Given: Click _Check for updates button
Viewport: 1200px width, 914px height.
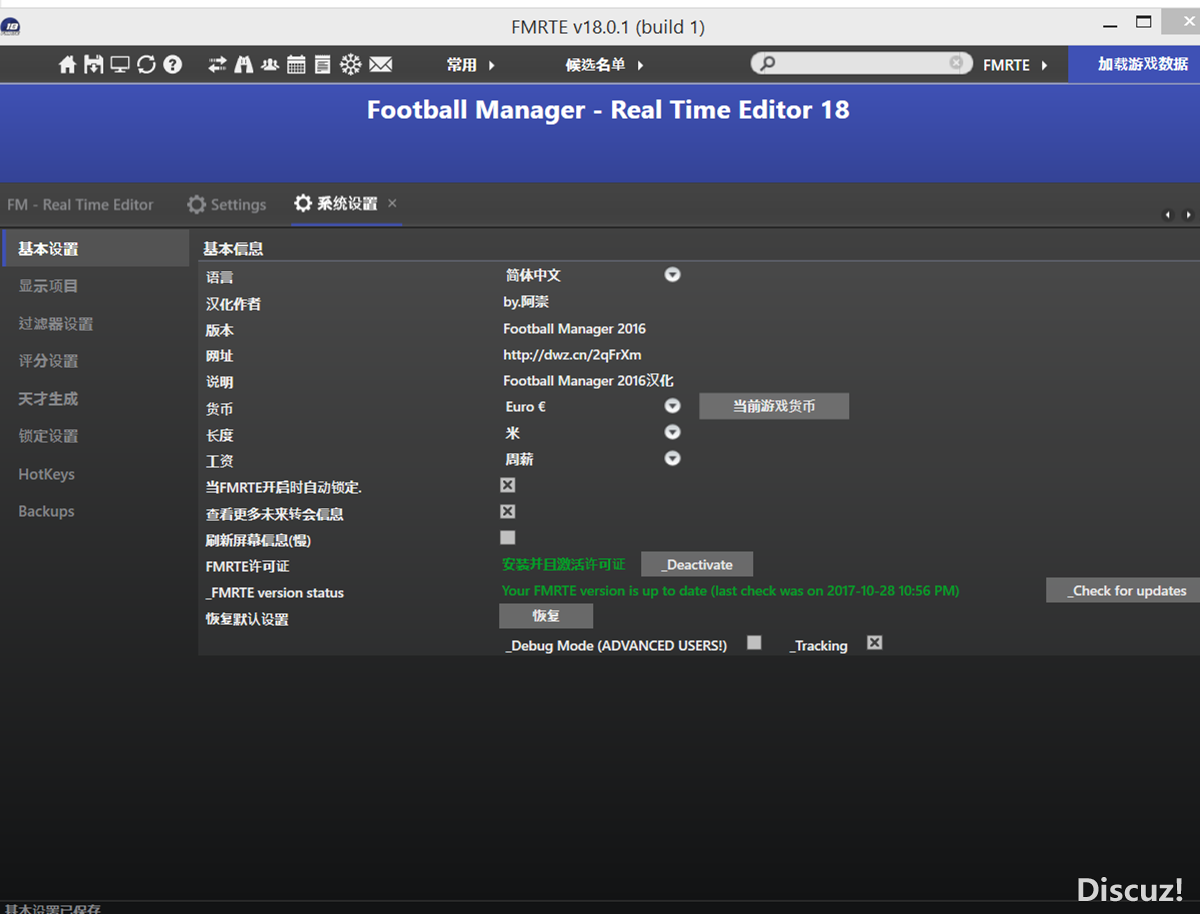Looking at the screenshot, I should 1123,590.
